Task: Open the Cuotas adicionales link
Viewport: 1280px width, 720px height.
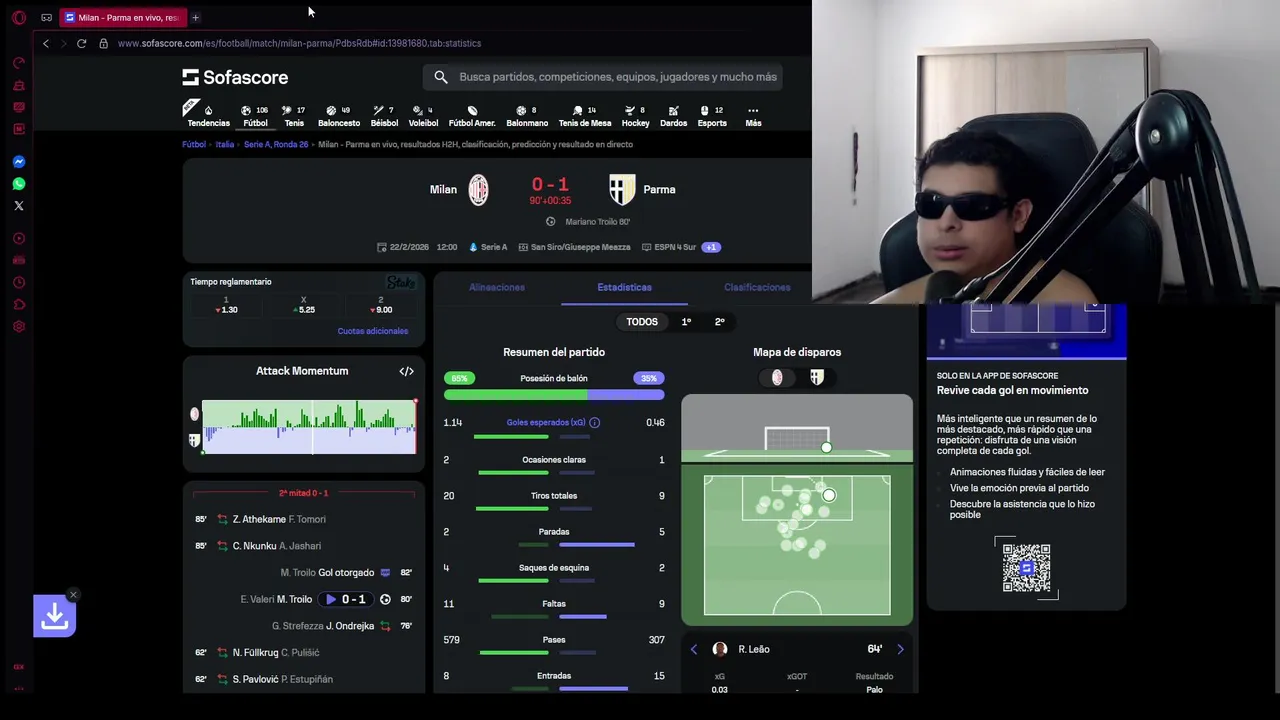Action: (372, 331)
